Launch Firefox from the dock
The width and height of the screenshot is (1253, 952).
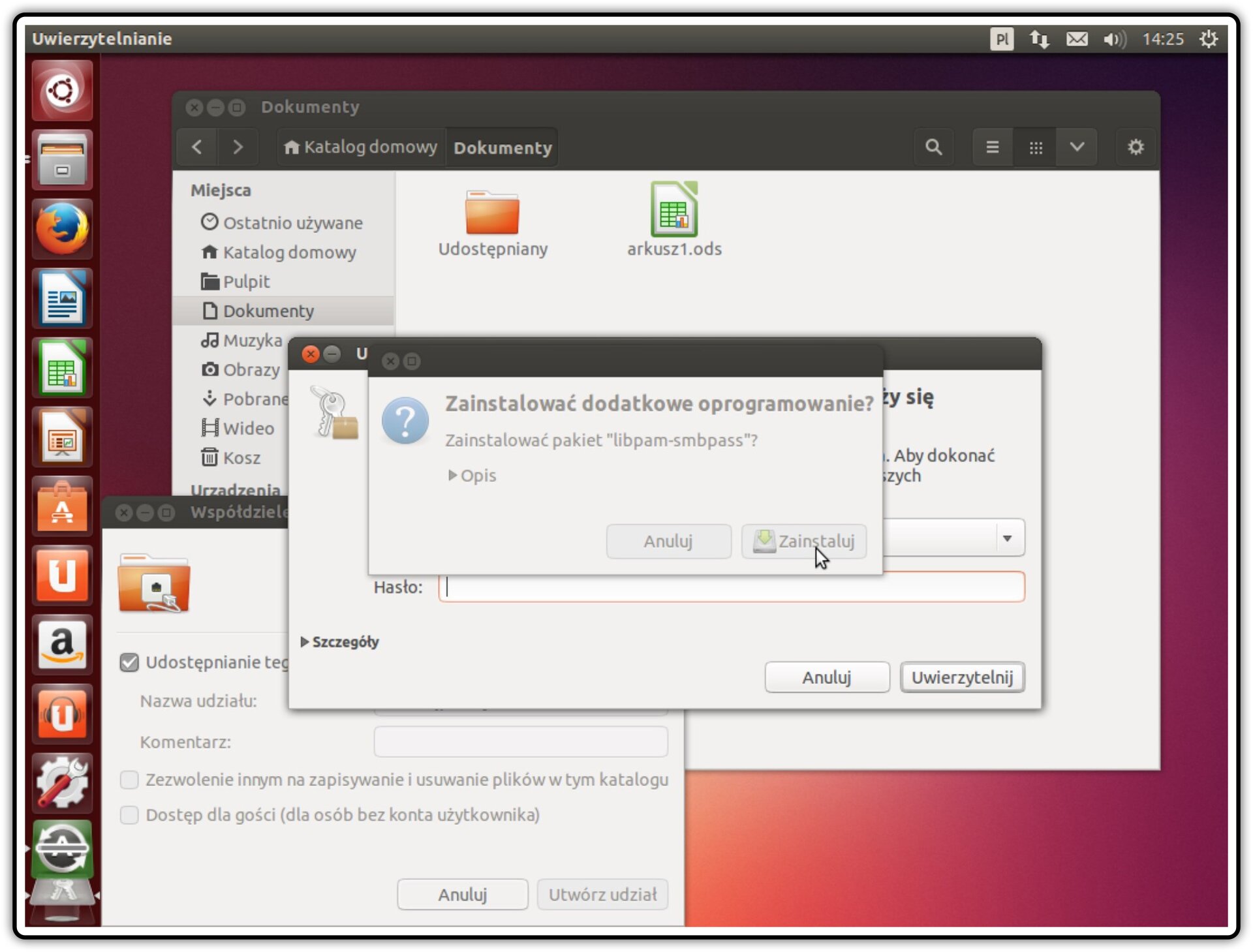pos(62,229)
